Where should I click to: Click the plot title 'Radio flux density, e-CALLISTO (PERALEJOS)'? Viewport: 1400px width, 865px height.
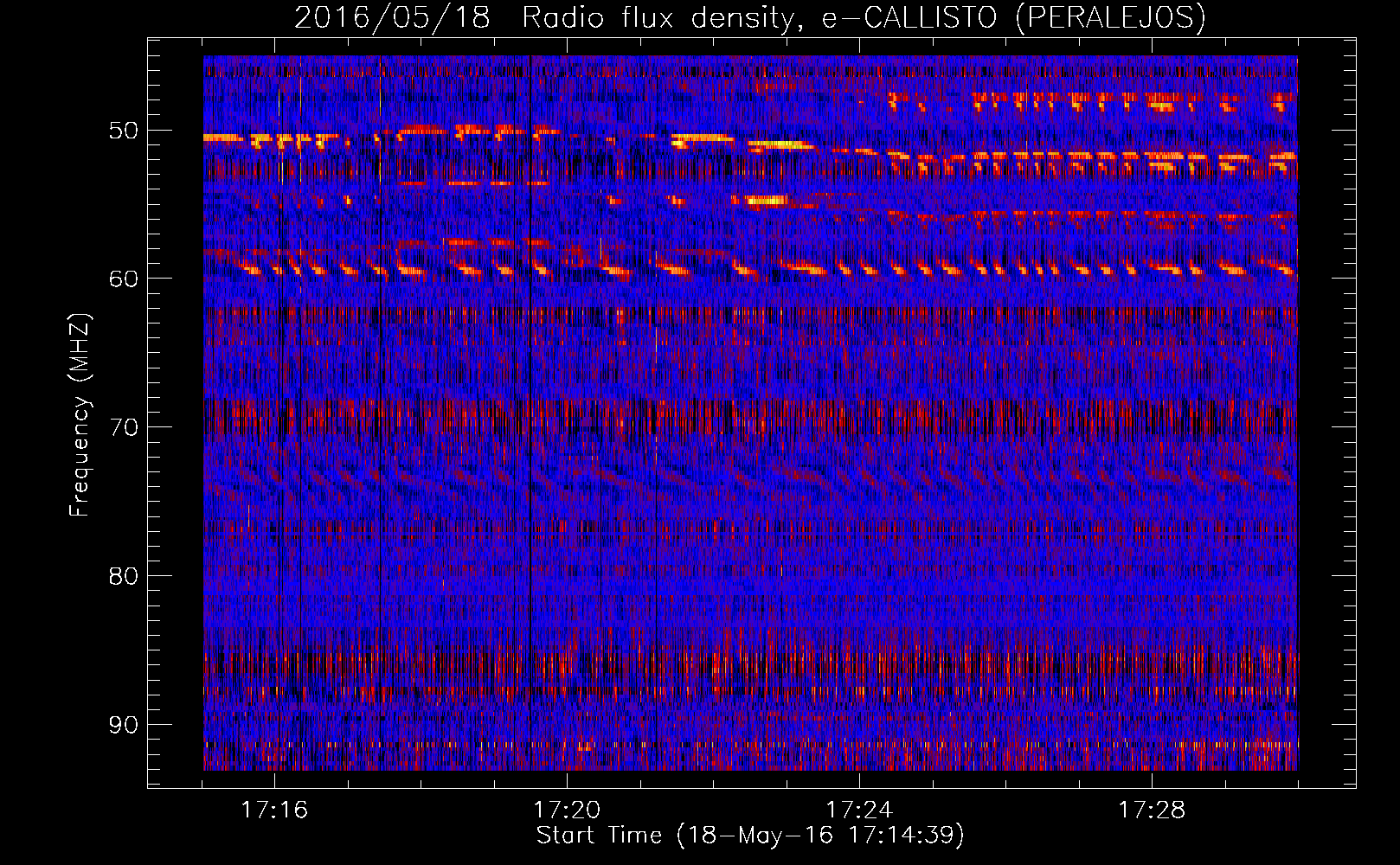[x=864, y=17]
